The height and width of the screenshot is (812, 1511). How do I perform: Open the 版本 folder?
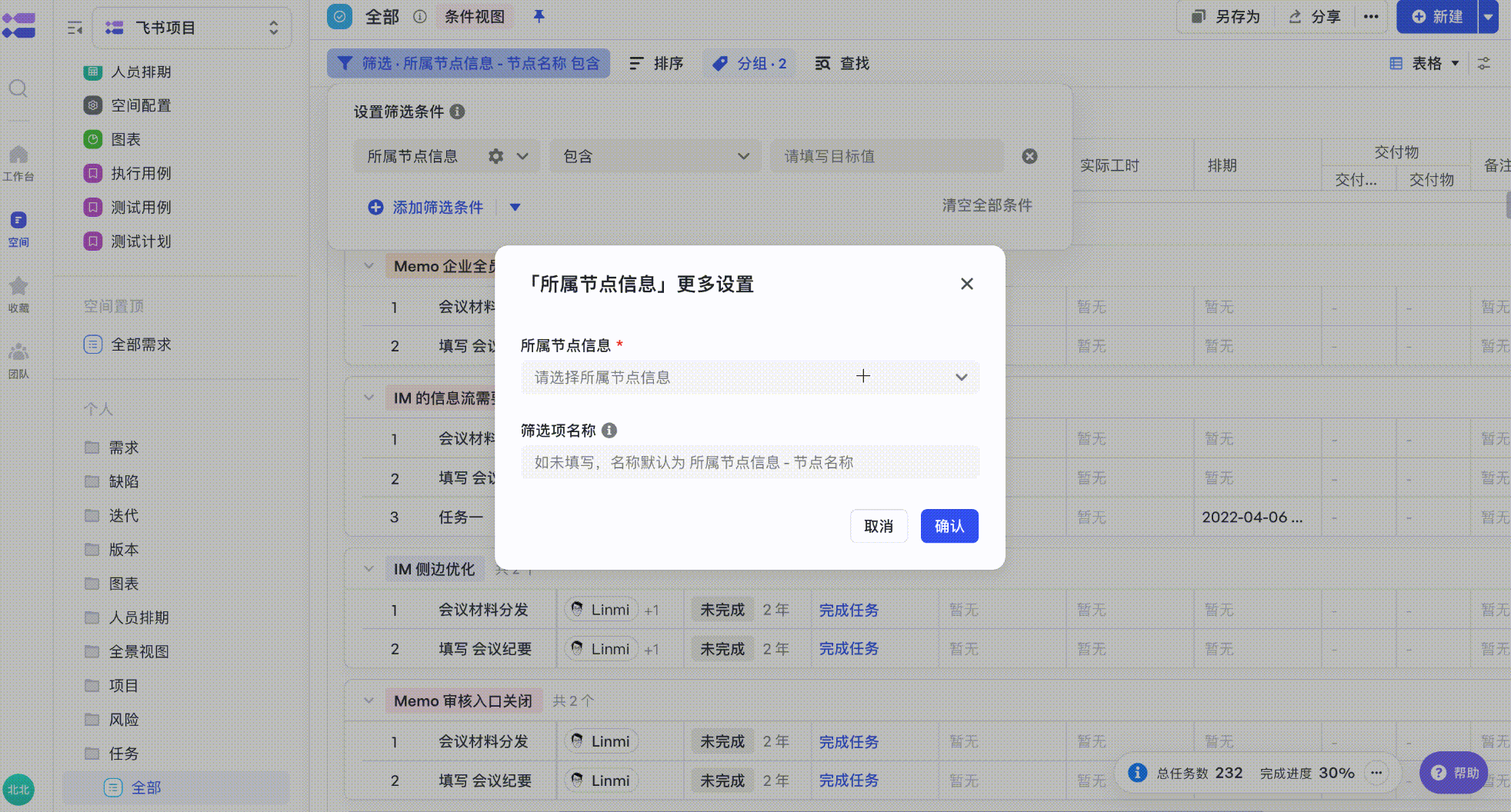(x=123, y=549)
